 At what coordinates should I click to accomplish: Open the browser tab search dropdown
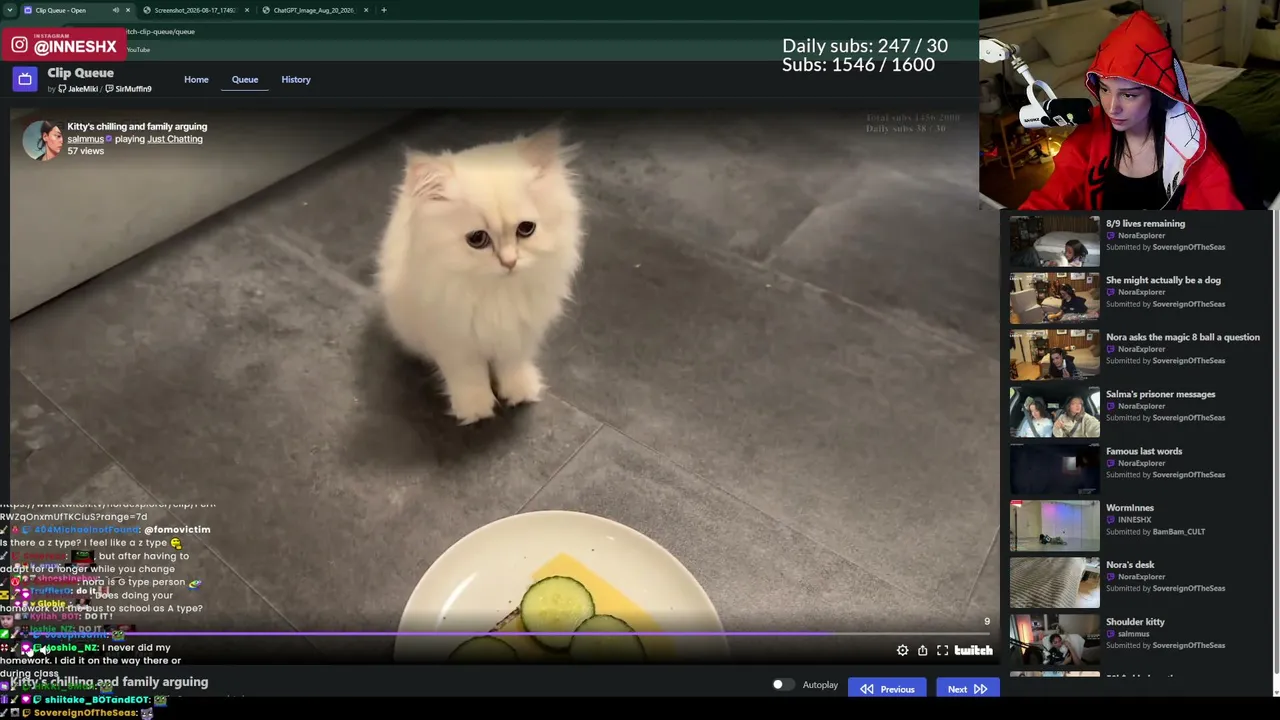click(x=9, y=10)
